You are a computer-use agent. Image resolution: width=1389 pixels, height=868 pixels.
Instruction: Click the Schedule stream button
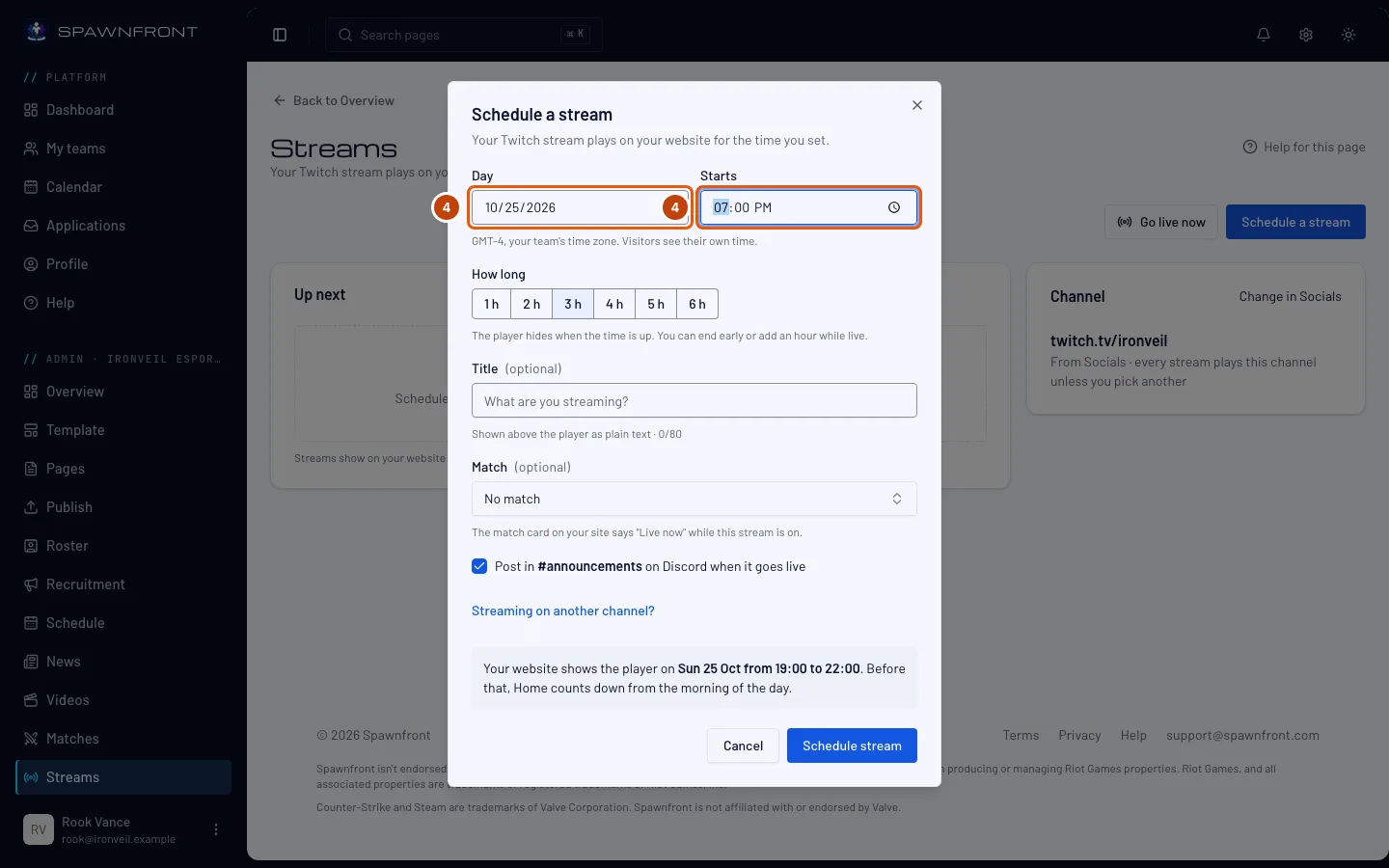click(852, 746)
